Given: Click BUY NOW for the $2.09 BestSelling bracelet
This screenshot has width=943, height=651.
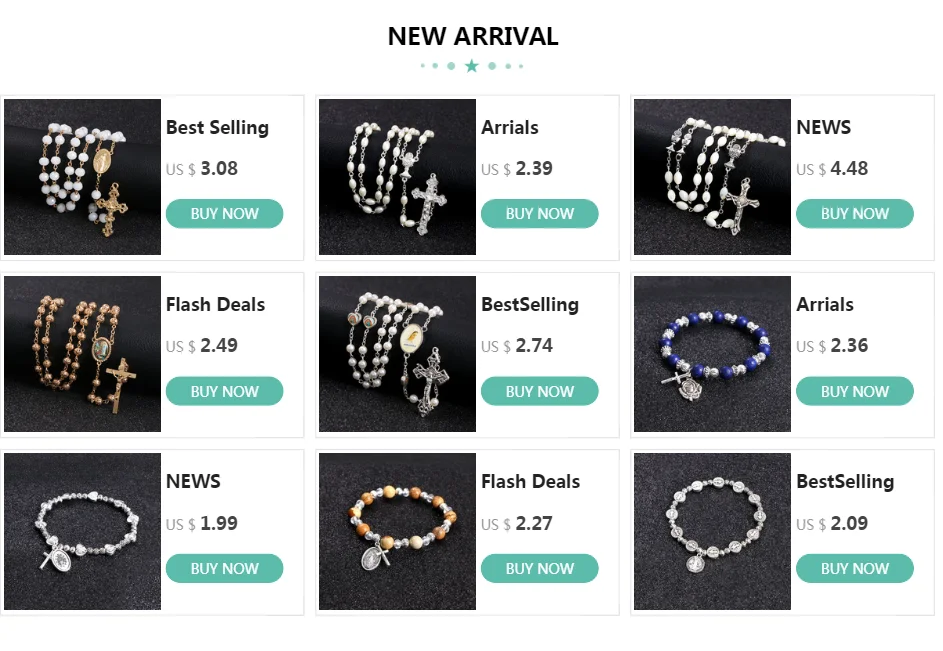Looking at the screenshot, I should coord(855,568).
